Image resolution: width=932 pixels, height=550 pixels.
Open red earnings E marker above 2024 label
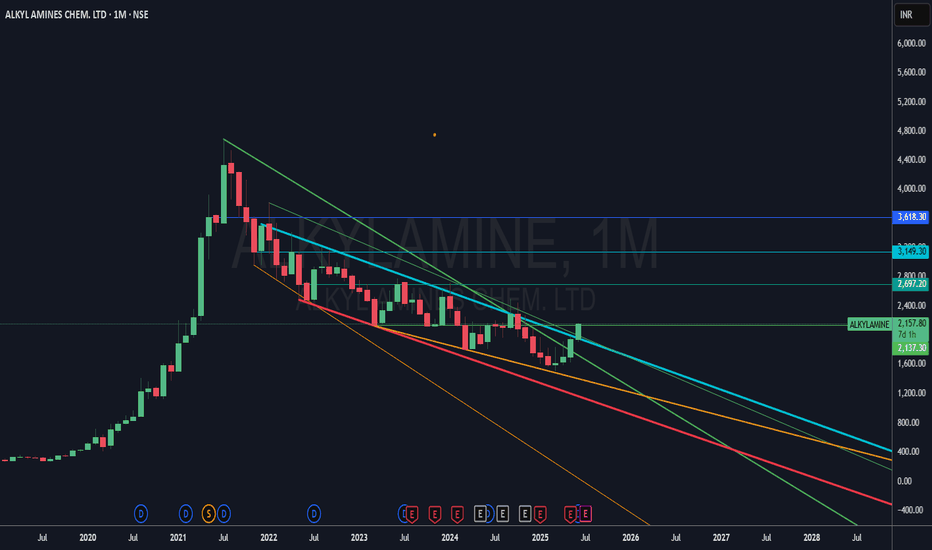pyautogui.click(x=457, y=514)
